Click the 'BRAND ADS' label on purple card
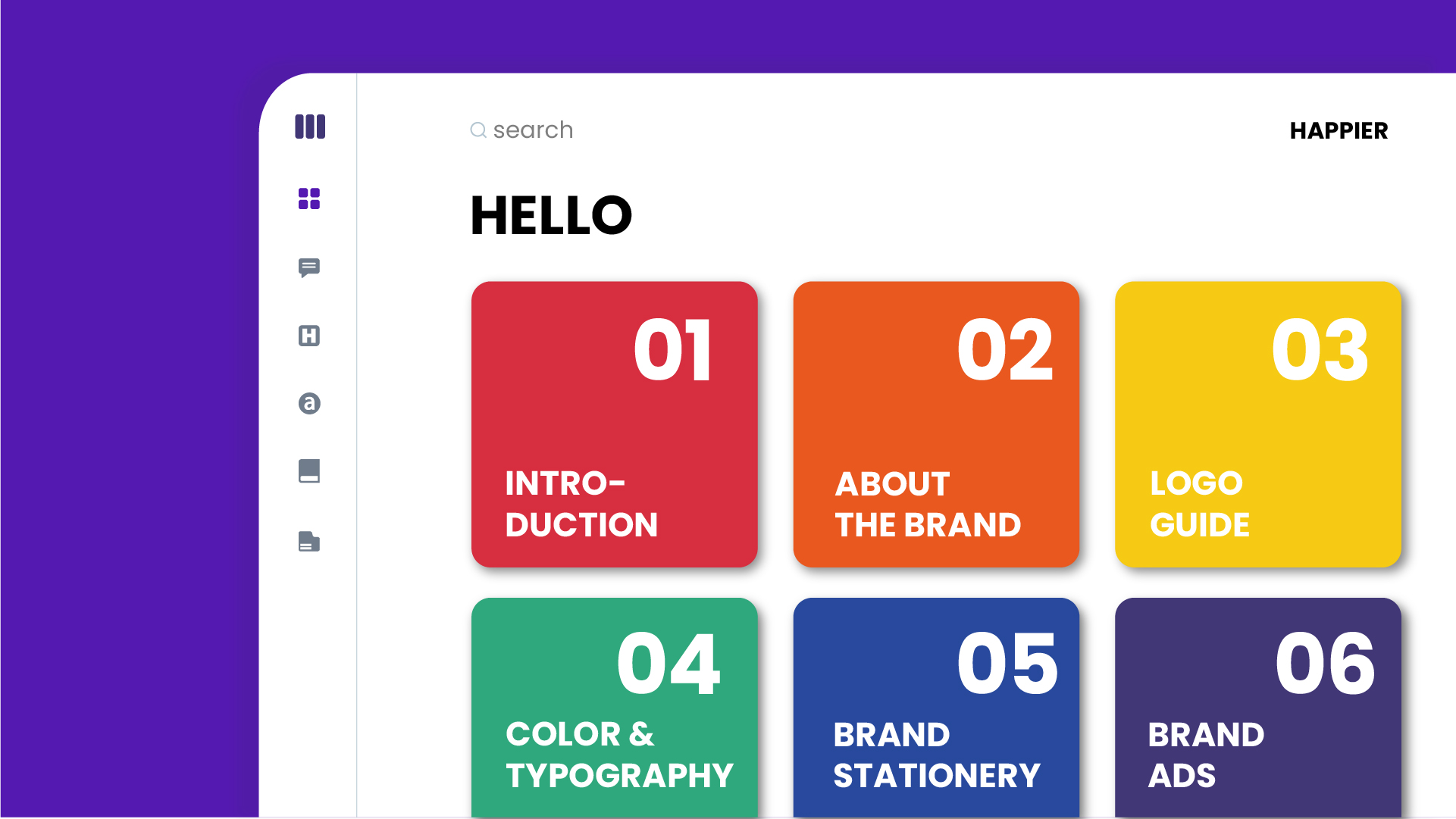The image size is (1456, 819). (x=1206, y=755)
